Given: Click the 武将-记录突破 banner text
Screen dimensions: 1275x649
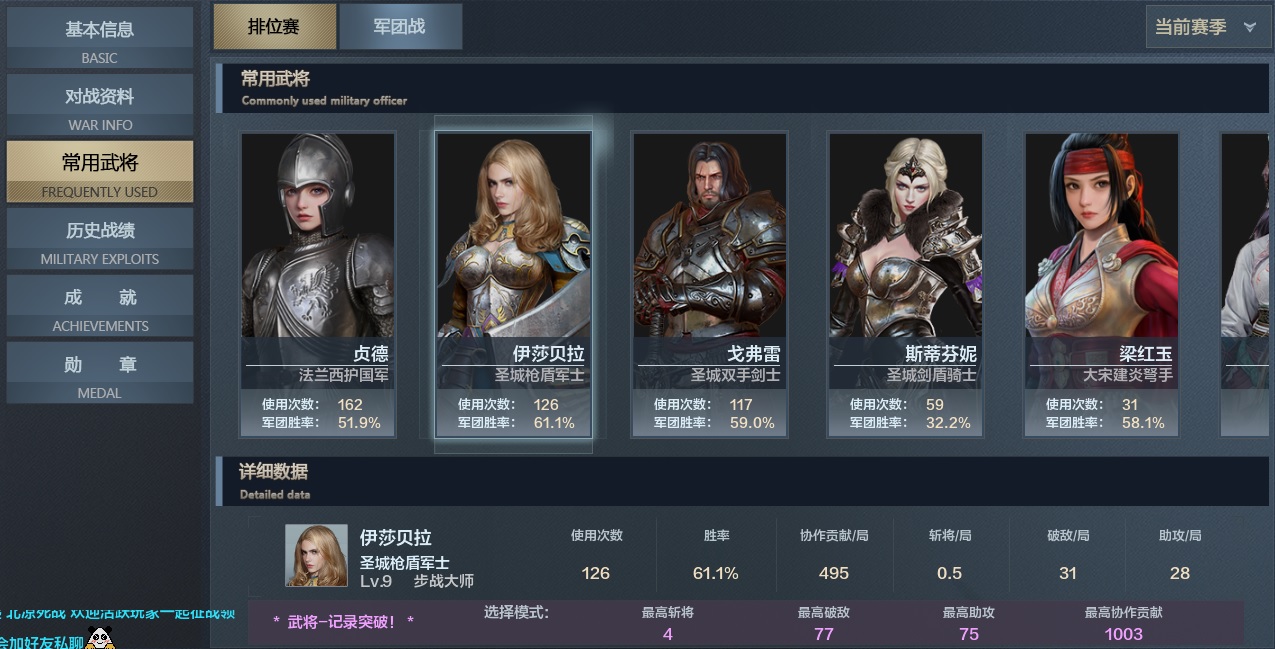Looking at the screenshot, I should click(x=343, y=622).
